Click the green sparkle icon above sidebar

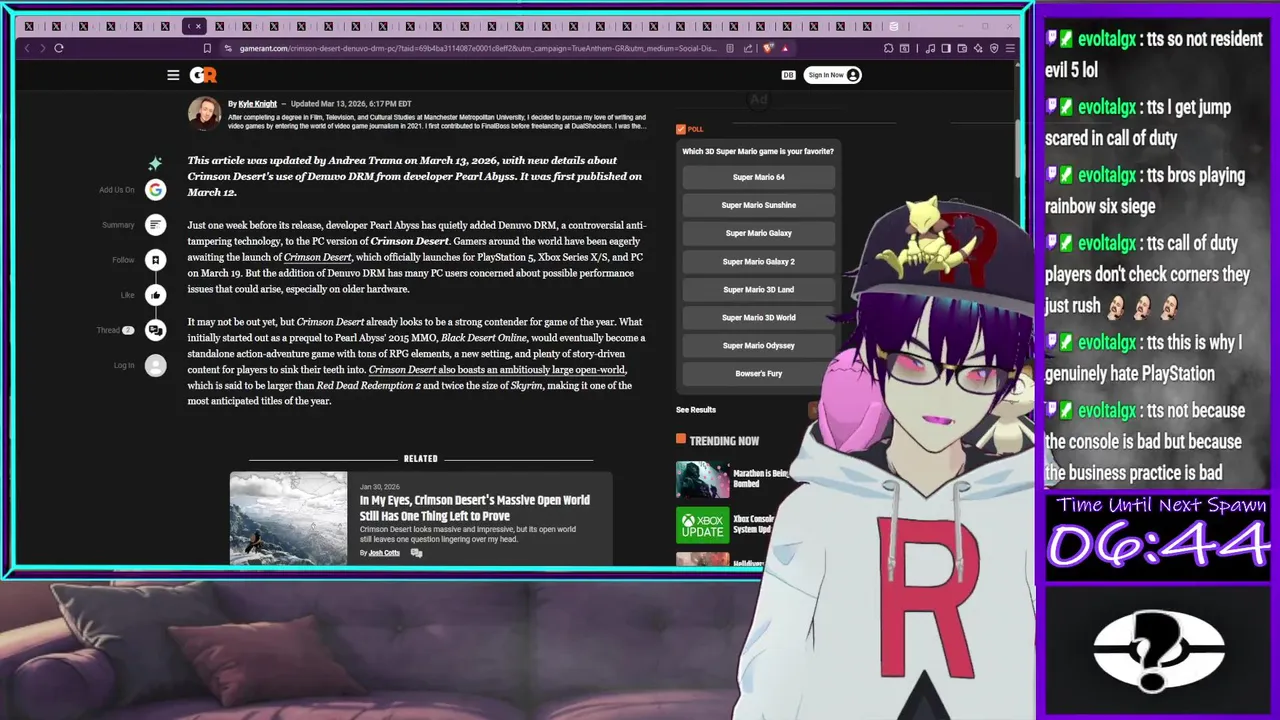coord(155,163)
